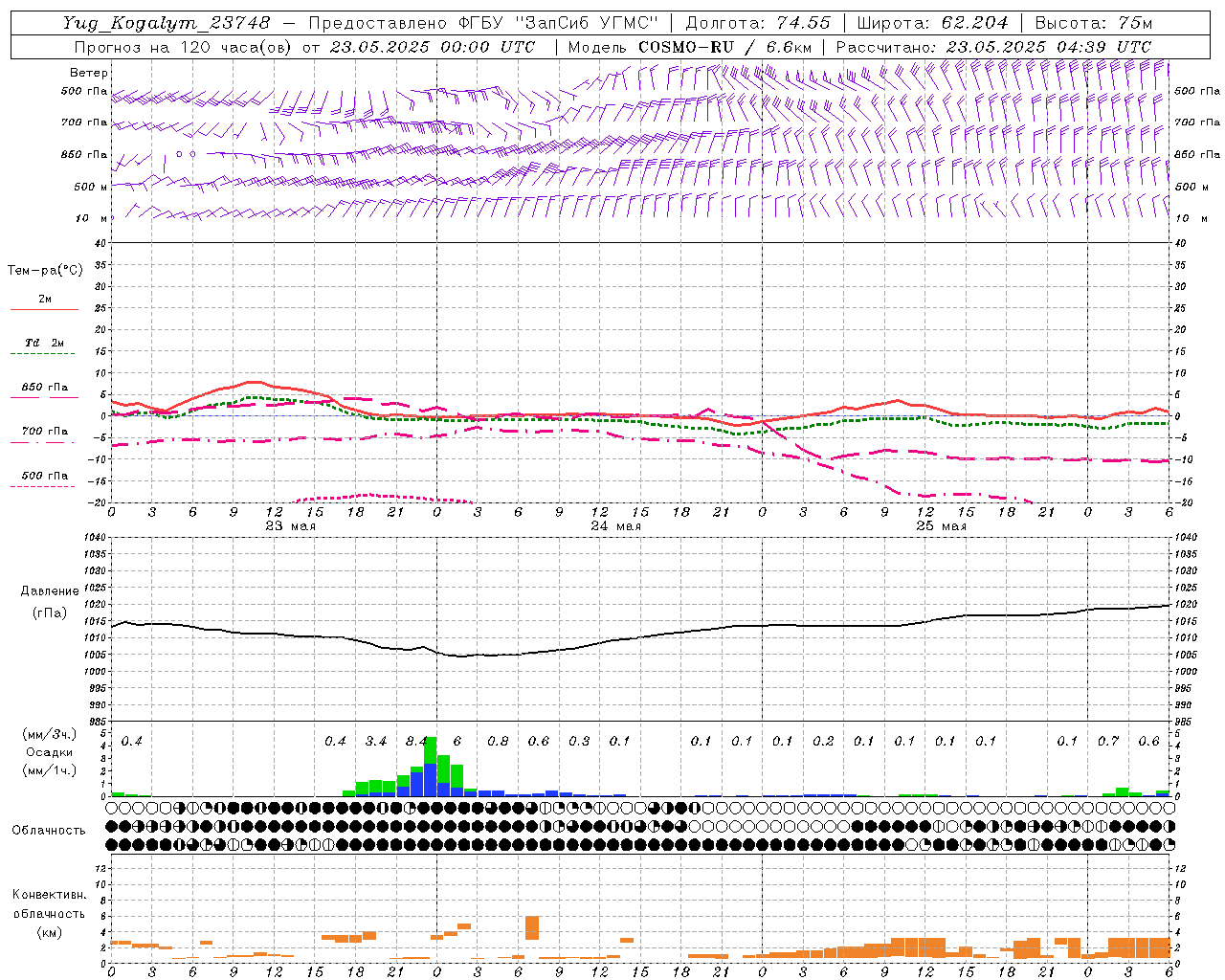Click the Ветер panel label

click(89, 73)
